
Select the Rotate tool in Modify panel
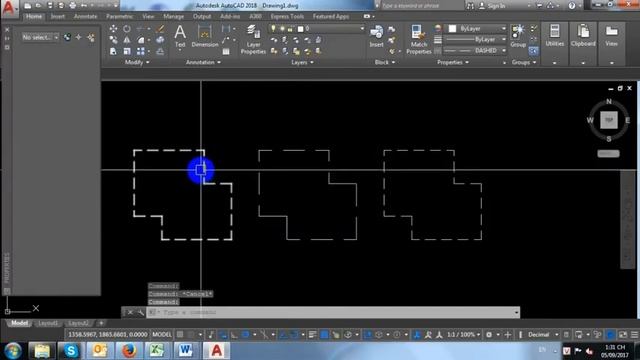coord(127,29)
